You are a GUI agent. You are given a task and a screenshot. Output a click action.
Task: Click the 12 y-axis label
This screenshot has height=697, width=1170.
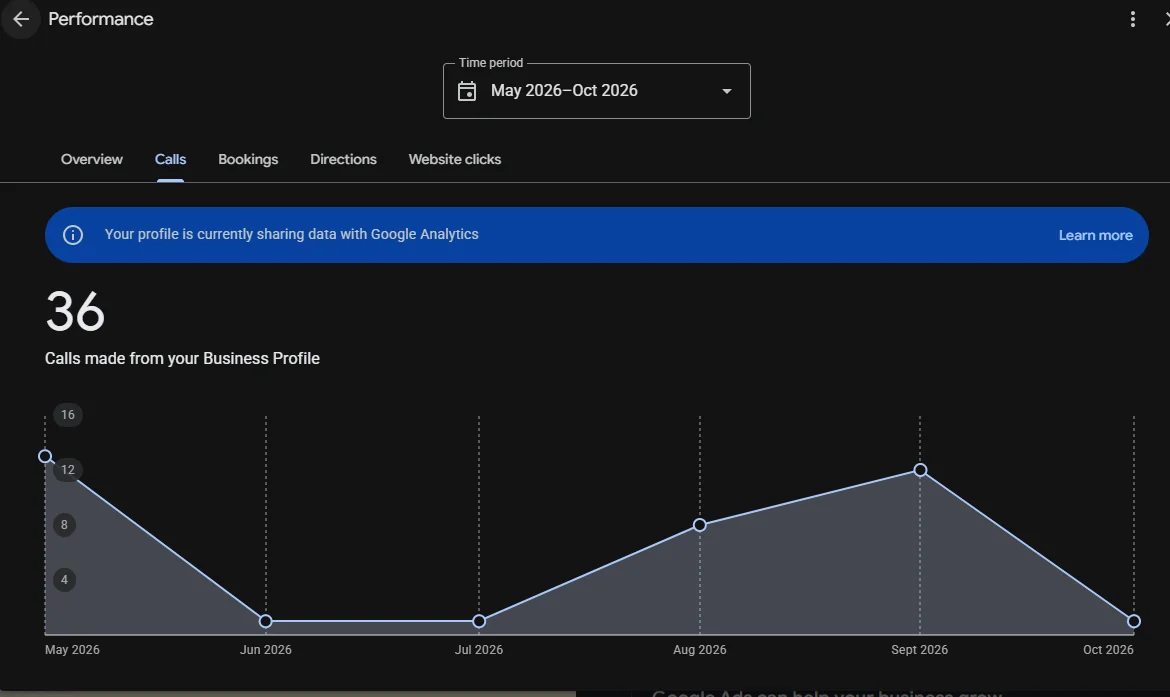68,470
